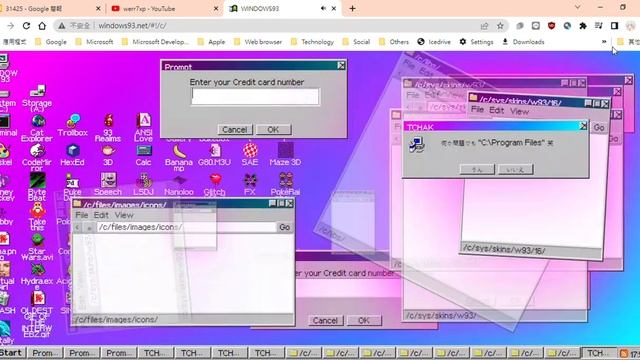640x360 pixels.
Task: Open File menu in /c/sys/skins/w93/16/ window
Action: click(477, 109)
